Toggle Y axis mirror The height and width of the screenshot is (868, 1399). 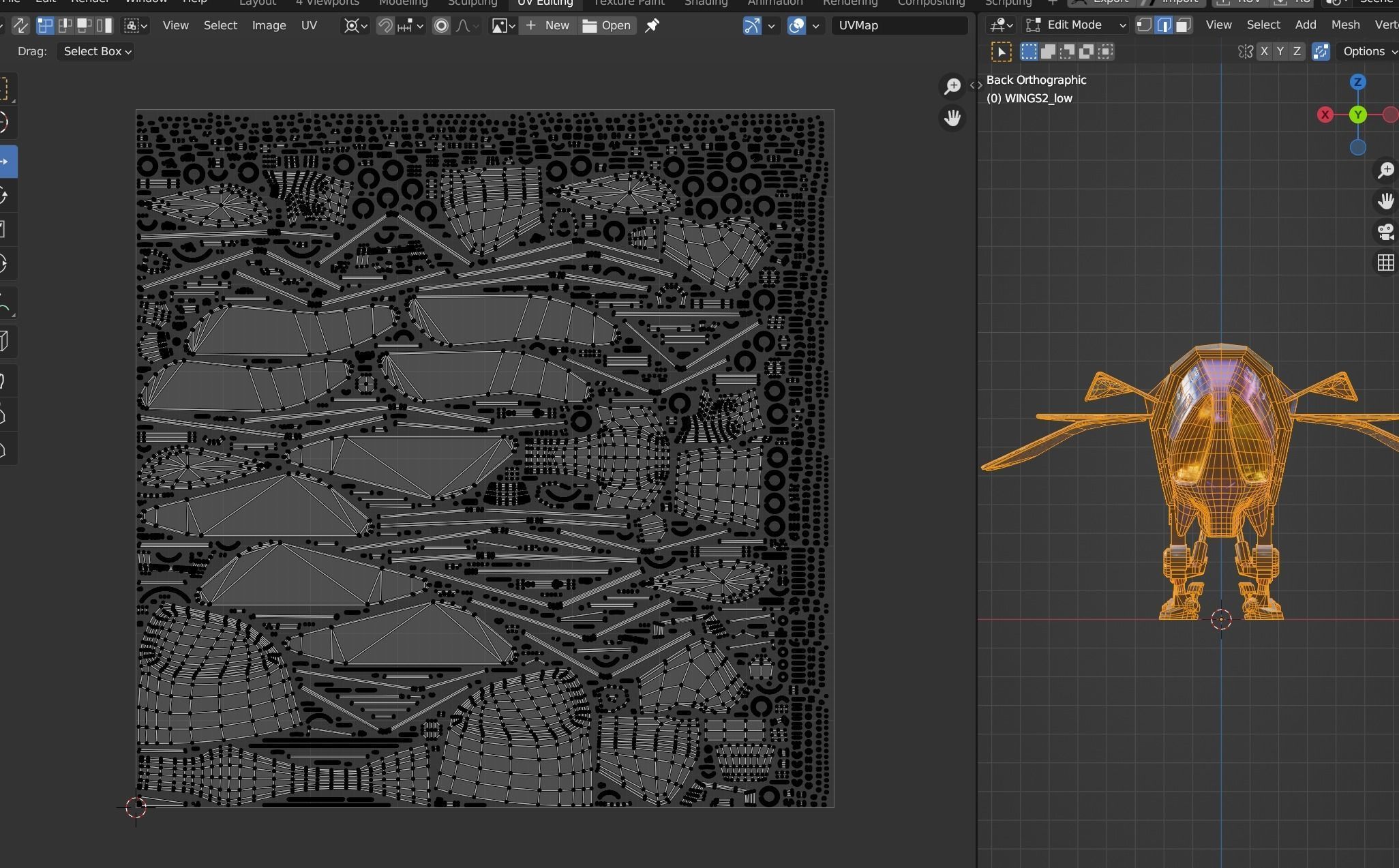point(1280,51)
